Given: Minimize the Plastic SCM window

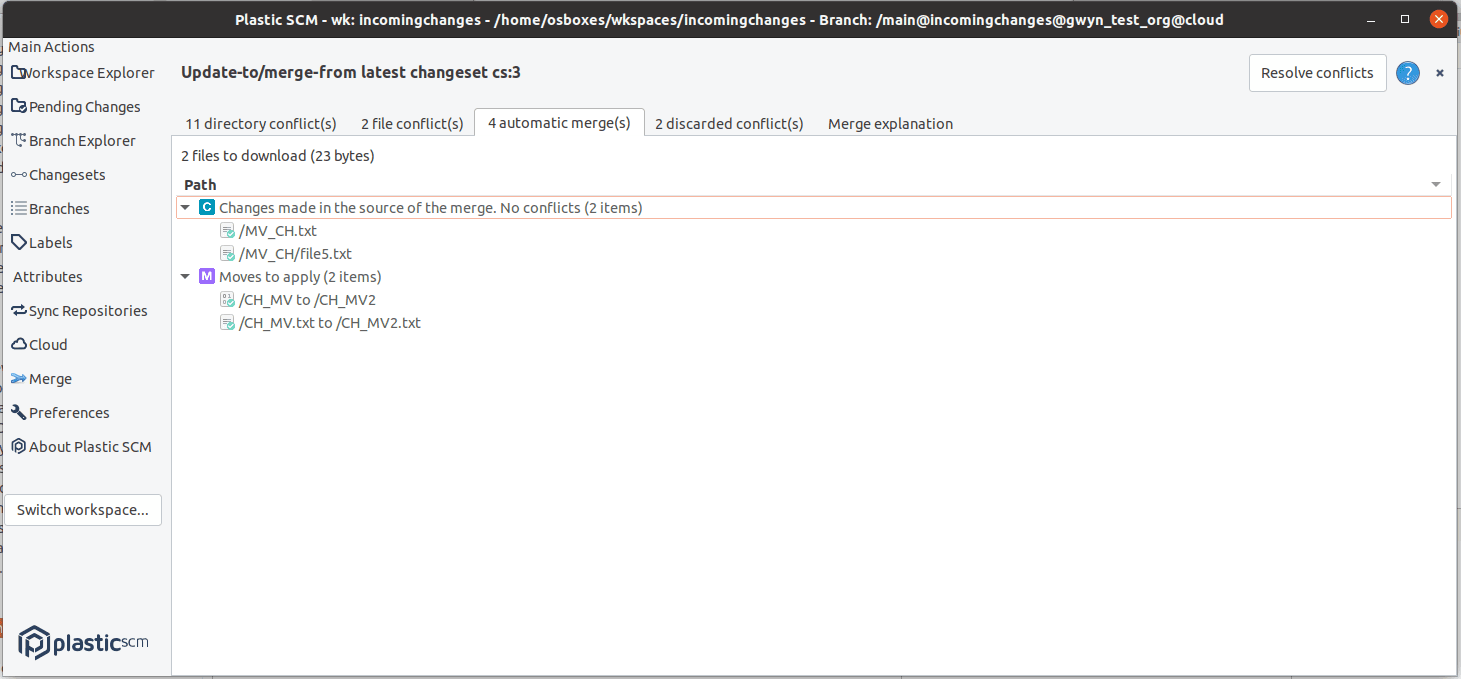Looking at the screenshot, I should coord(1372,19).
